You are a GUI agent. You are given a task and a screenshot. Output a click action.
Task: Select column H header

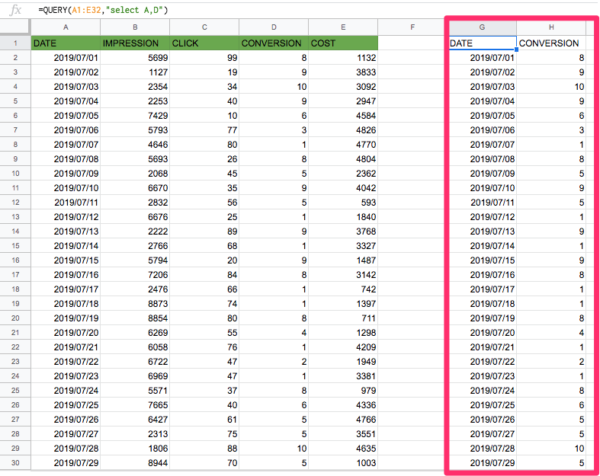pos(551,27)
